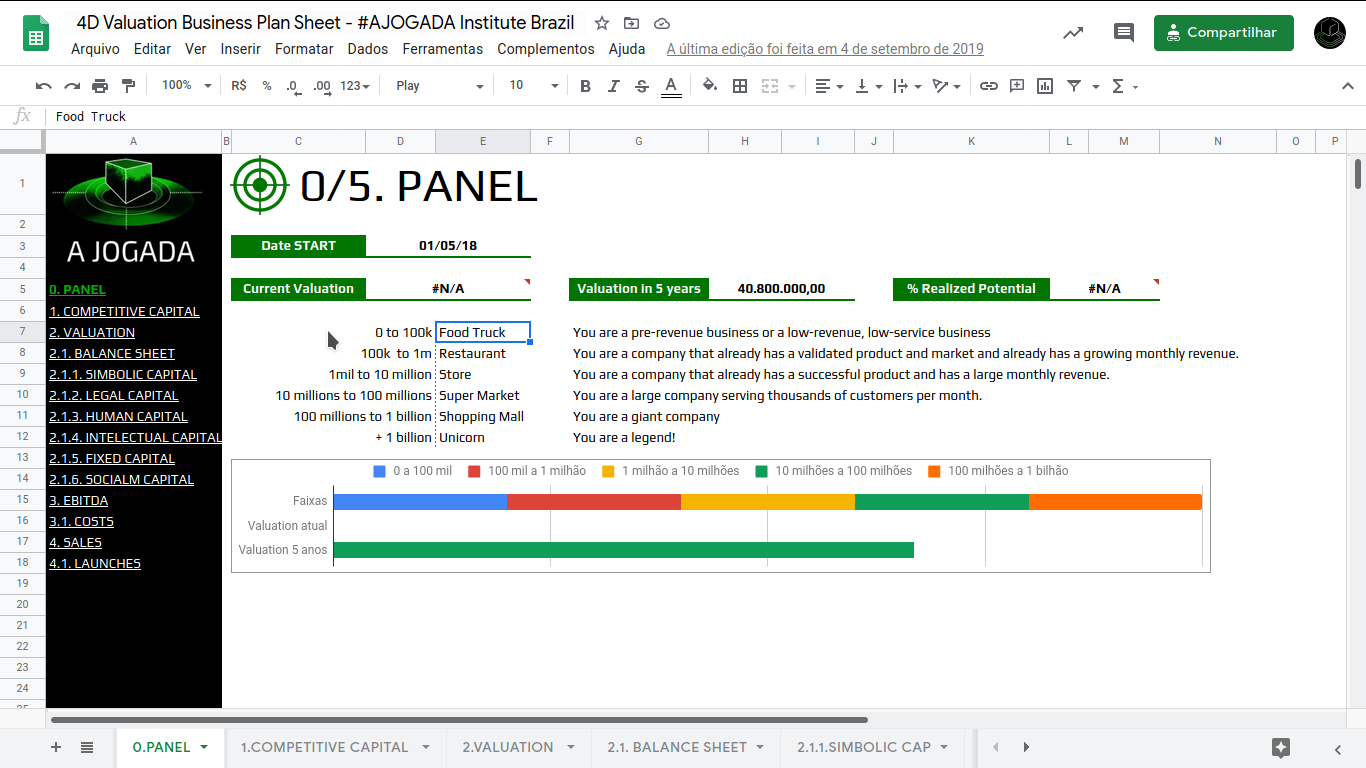Collapse the side panel arrow
1366x768 pixels.
coord(1338,748)
